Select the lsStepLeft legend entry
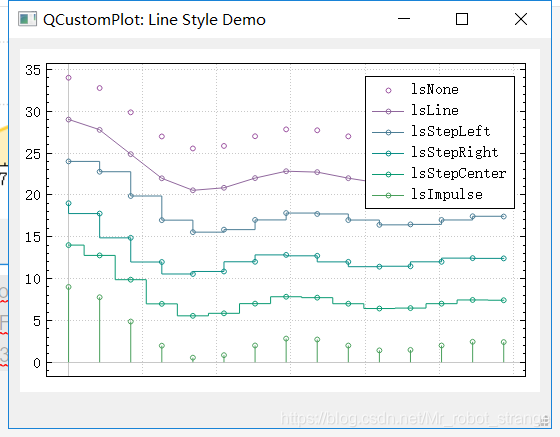The image size is (560, 437). [x=431, y=132]
